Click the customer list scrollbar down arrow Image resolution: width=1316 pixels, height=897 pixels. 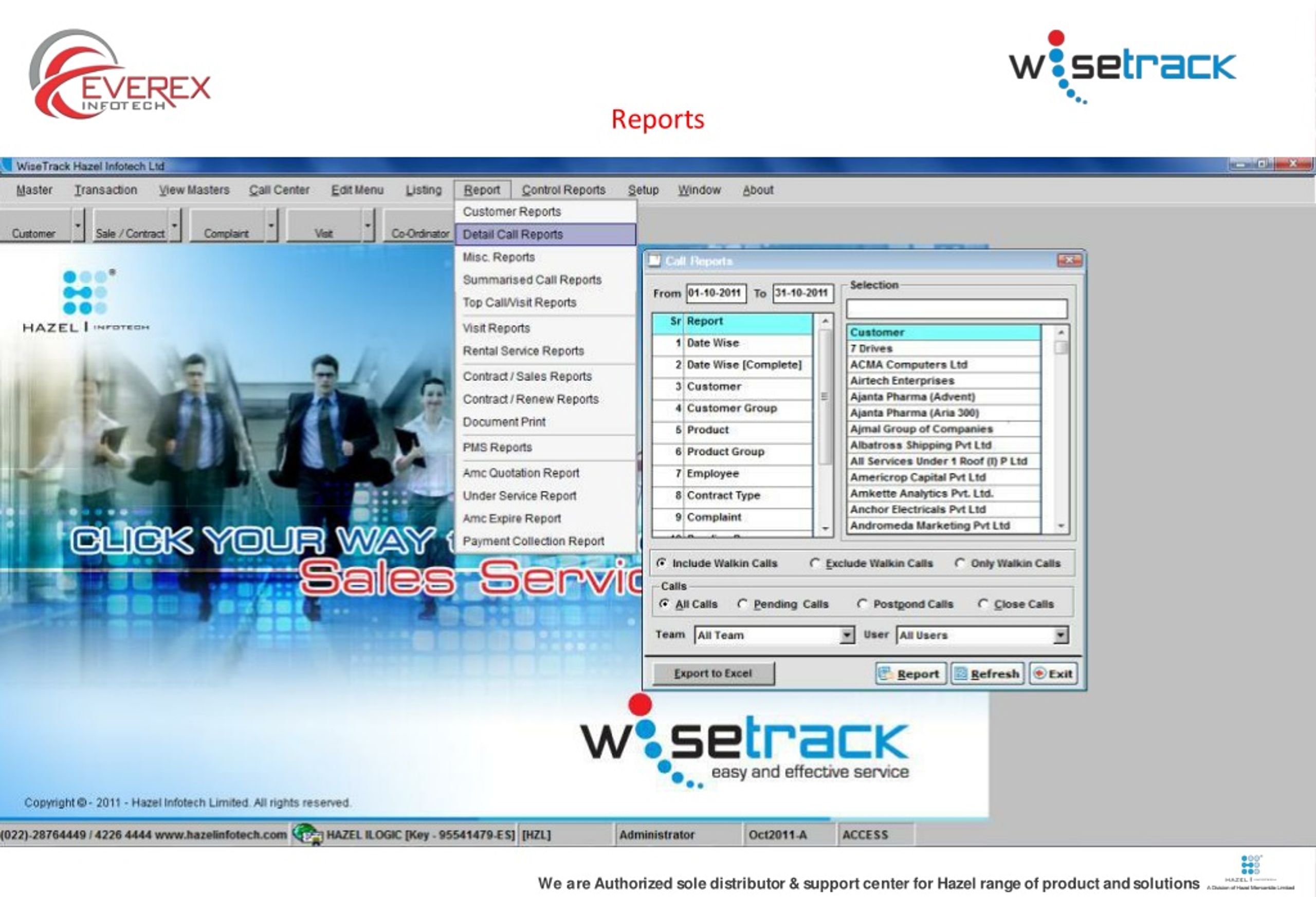(x=1061, y=527)
